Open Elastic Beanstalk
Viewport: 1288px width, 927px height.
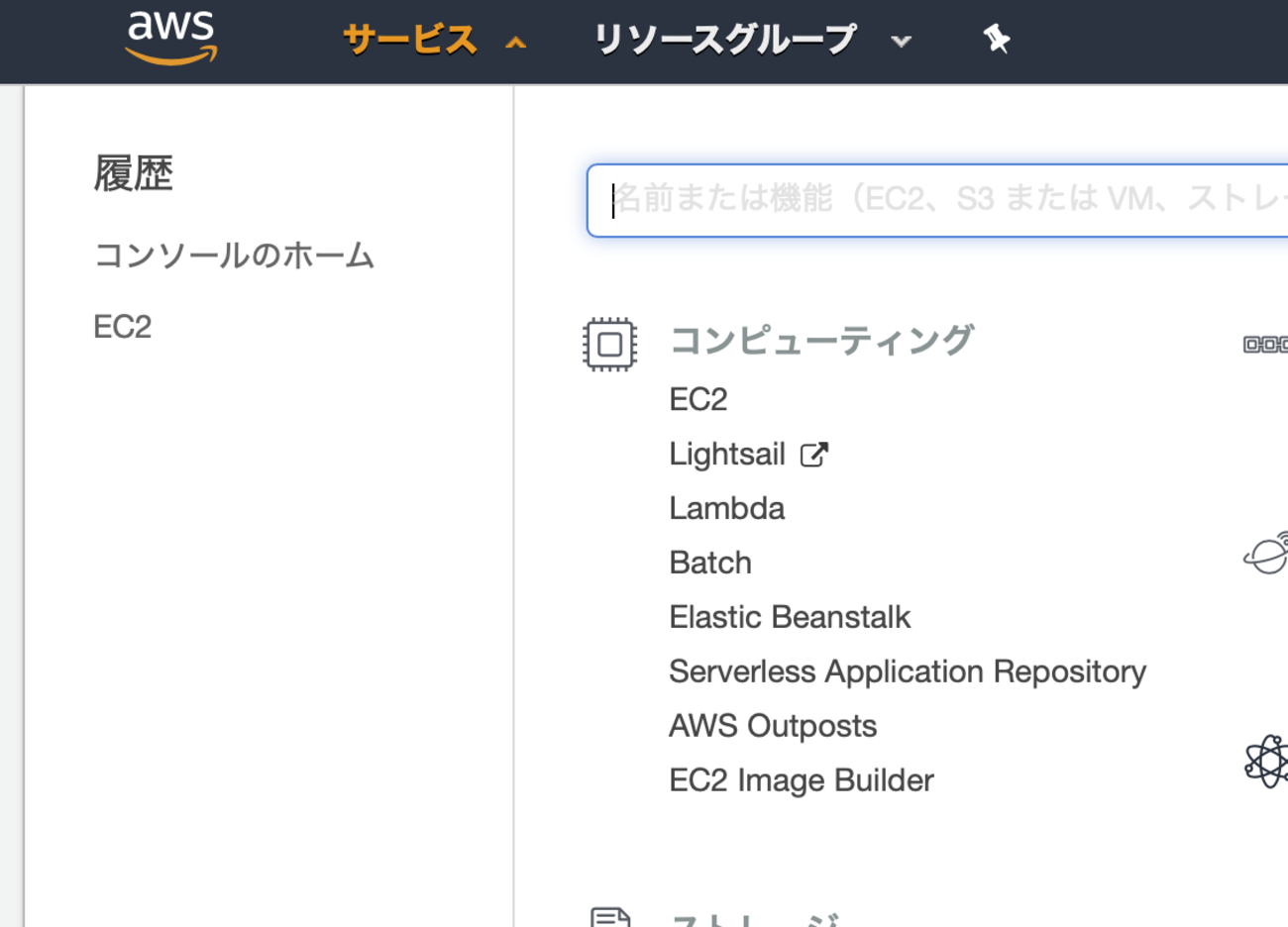[x=790, y=617]
